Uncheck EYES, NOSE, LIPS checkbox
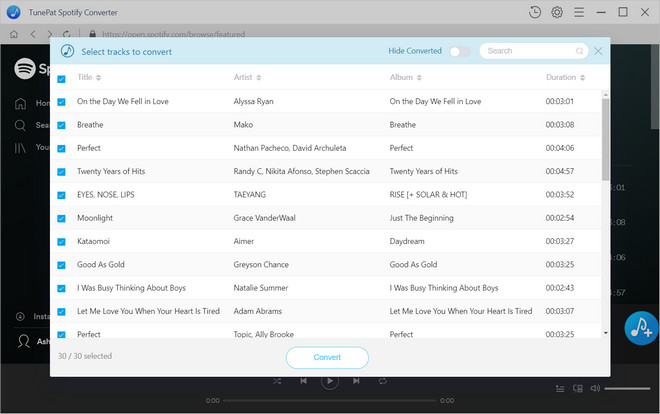The width and height of the screenshot is (660, 414). click(x=61, y=195)
